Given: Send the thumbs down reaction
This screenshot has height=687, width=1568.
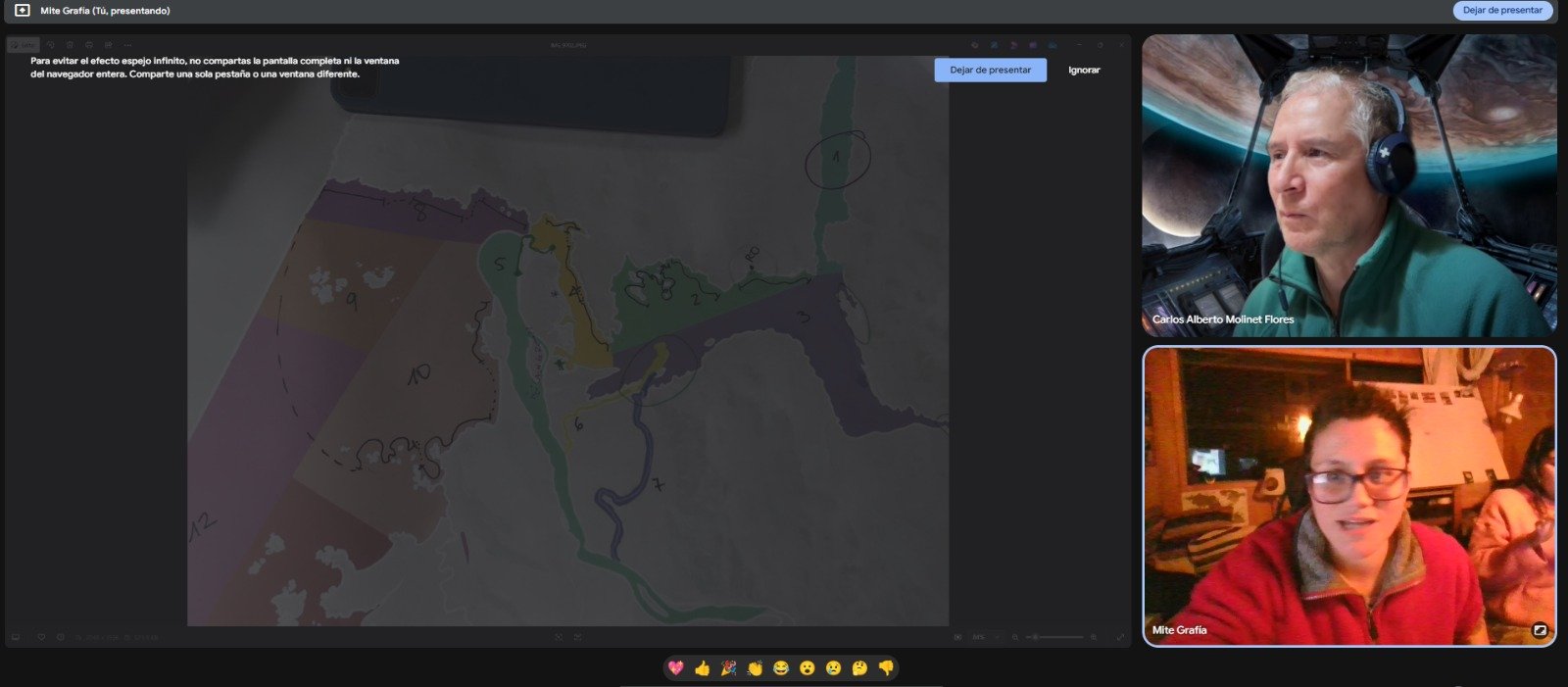Looking at the screenshot, I should [x=886, y=668].
